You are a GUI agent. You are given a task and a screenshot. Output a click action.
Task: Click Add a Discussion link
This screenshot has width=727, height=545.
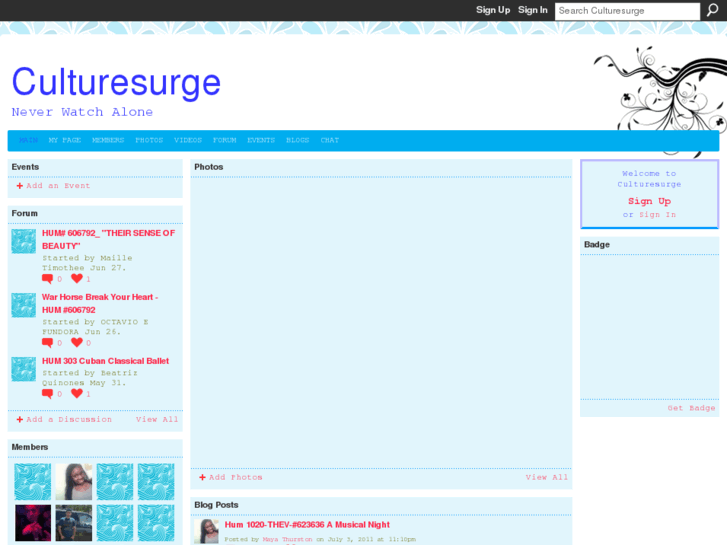pos(69,419)
